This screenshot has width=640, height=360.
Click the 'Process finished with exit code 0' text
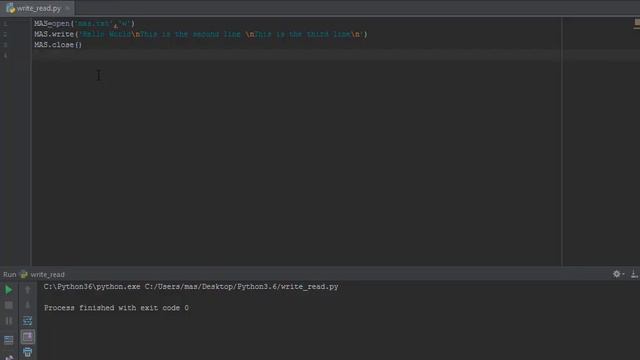[116, 308]
